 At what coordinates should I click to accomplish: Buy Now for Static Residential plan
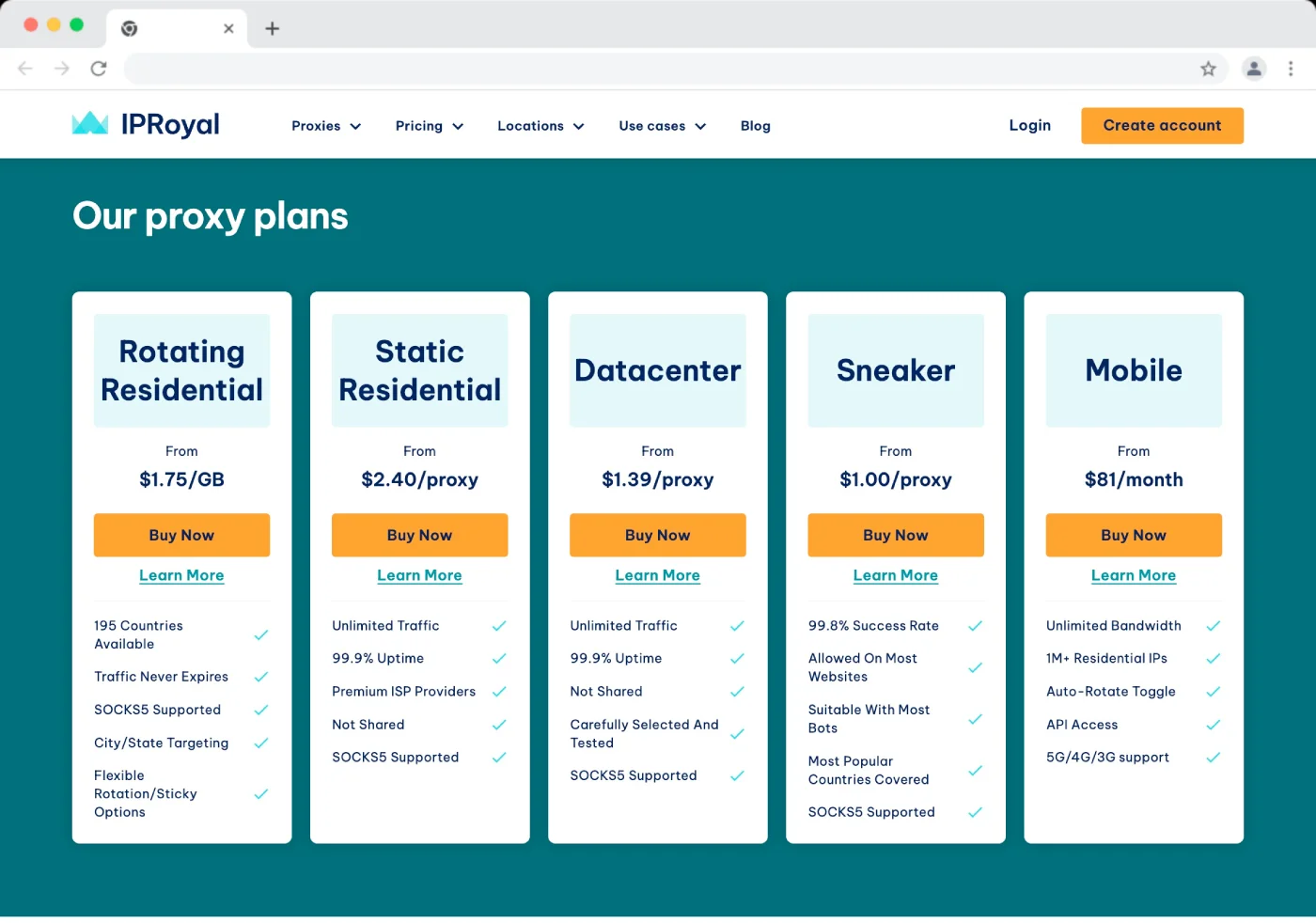419,535
